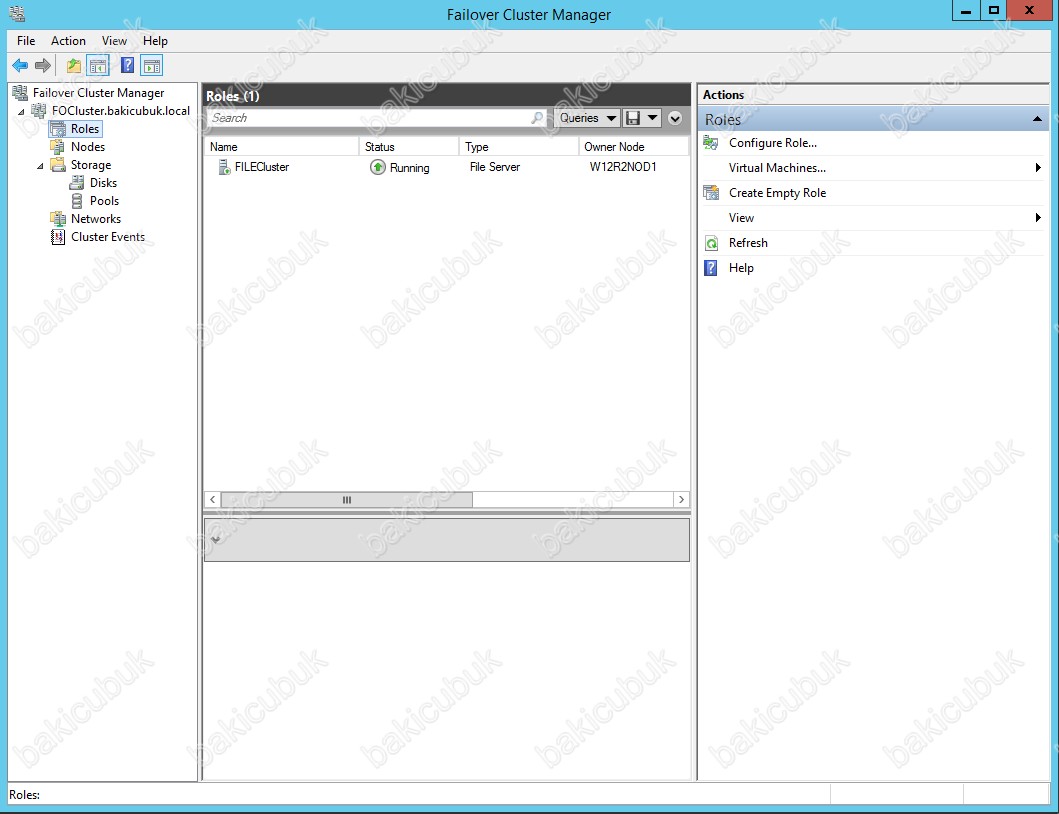The width and height of the screenshot is (1059, 814).
Task: Collapse the Roles section in Actions pane
Action: (1037, 119)
